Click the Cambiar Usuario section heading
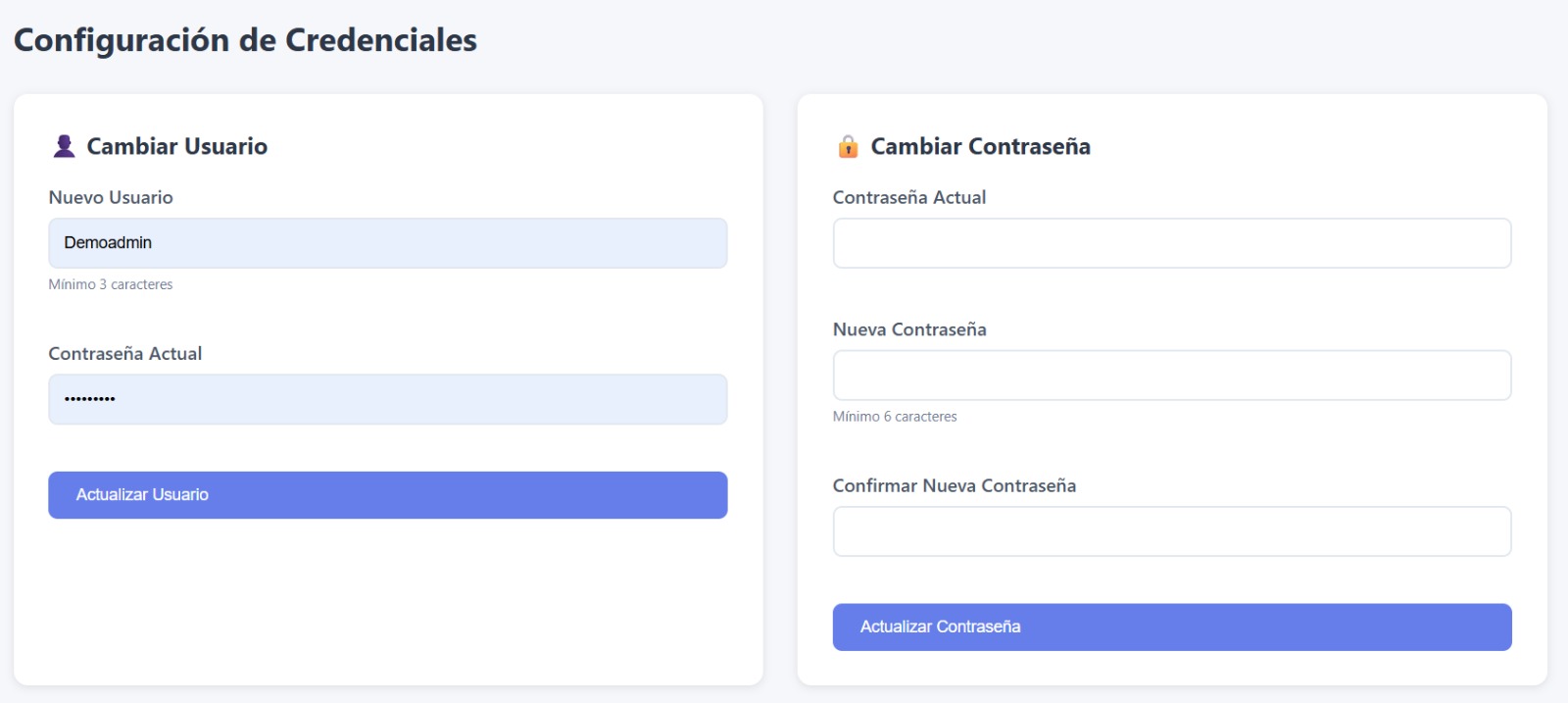The width and height of the screenshot is (1568, 703). 176,146
